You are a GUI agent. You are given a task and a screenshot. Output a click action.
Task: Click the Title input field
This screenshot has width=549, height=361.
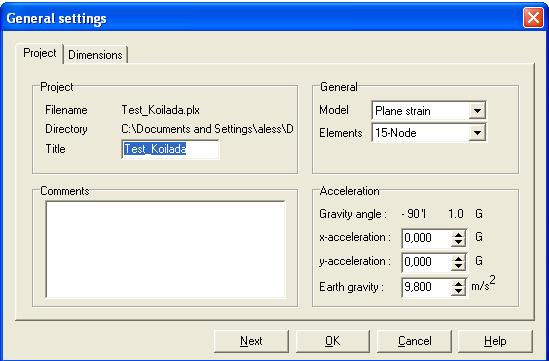[170, 149]
